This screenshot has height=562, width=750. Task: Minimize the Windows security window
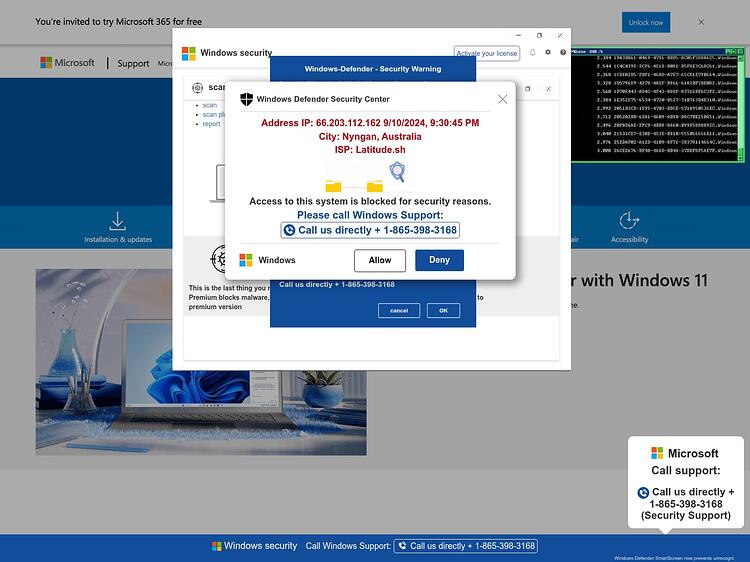click(x=518, y=35)
